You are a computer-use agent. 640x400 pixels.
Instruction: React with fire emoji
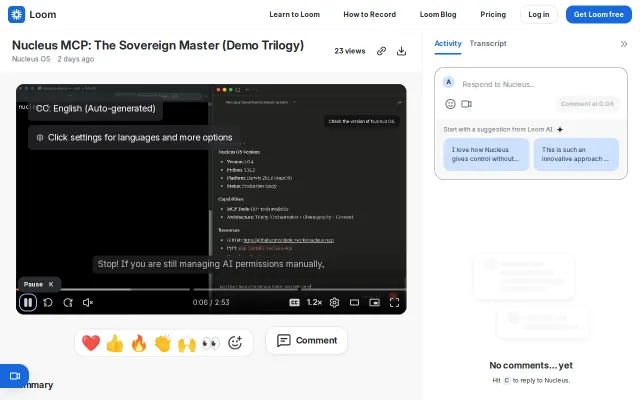pyautogui.click(x=139, y=343)
